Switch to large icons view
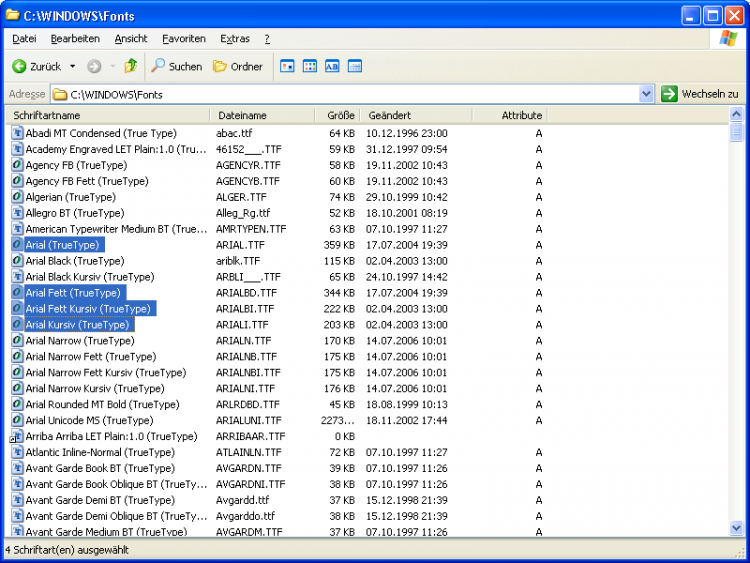This screenshot has width=750, height=563. (288, 67)
